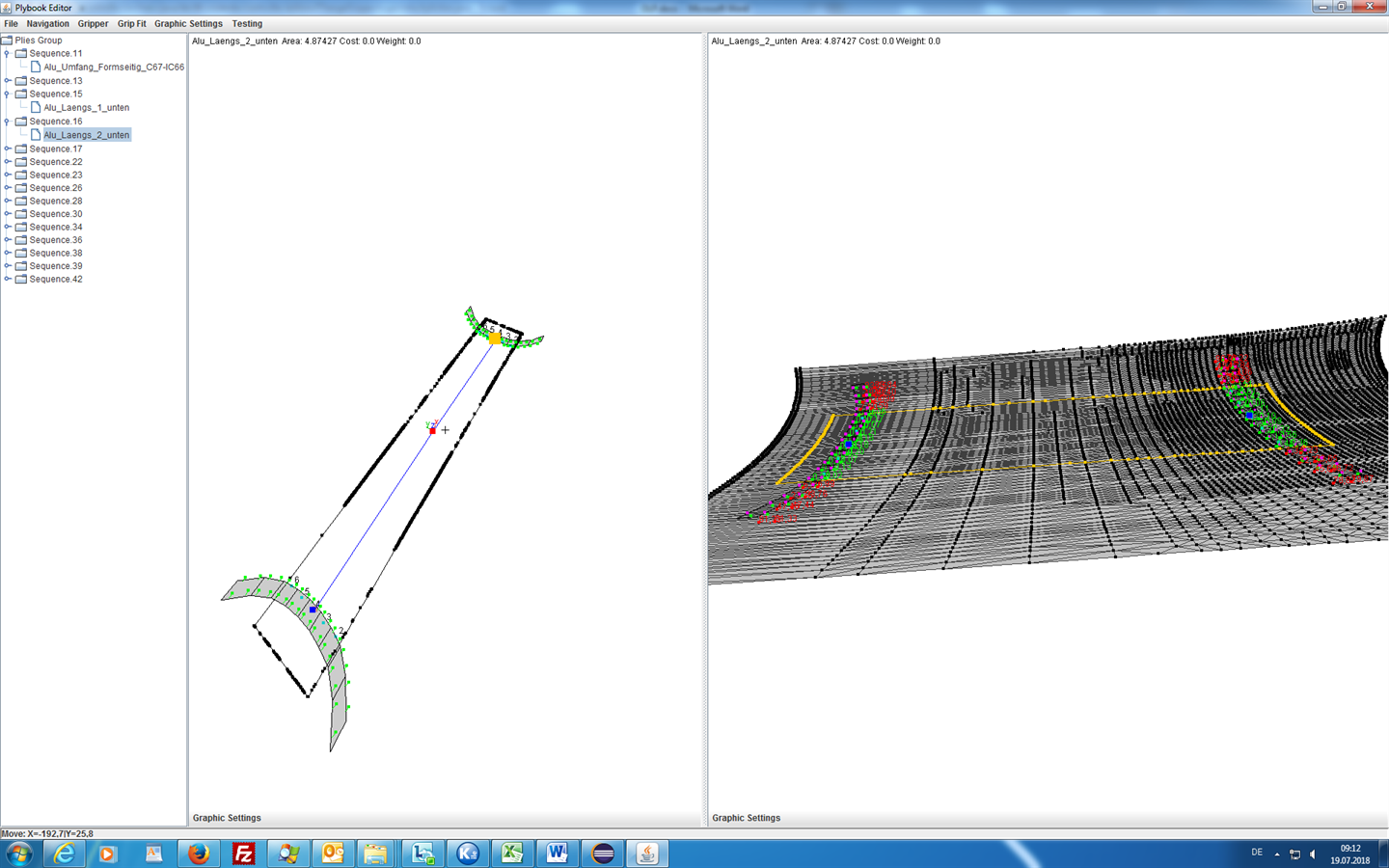Open Outlook from the taskbar

[333, 854]
